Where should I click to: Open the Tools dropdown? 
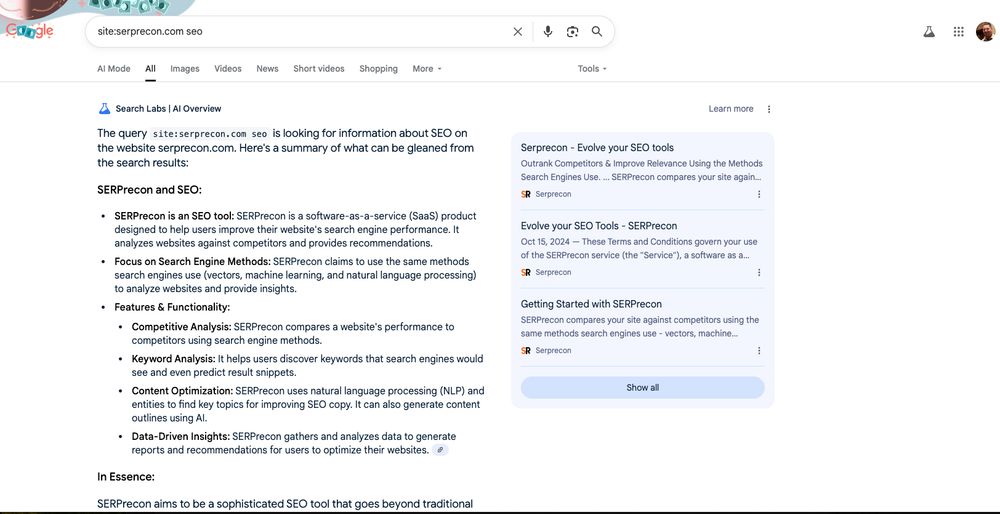592,69
